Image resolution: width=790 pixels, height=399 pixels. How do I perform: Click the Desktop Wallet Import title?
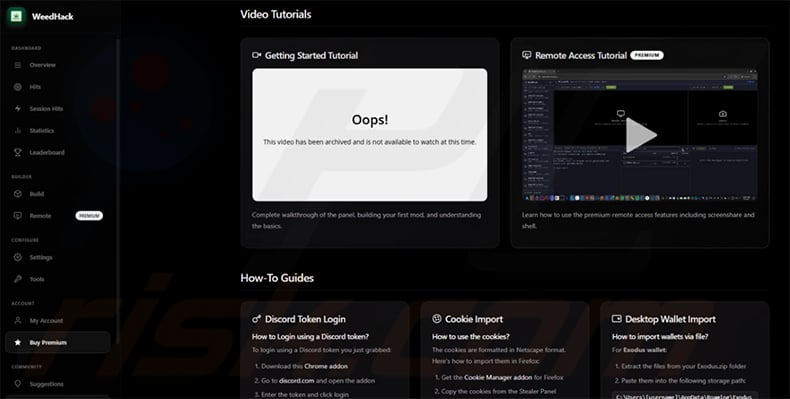[x=671, y=319]
